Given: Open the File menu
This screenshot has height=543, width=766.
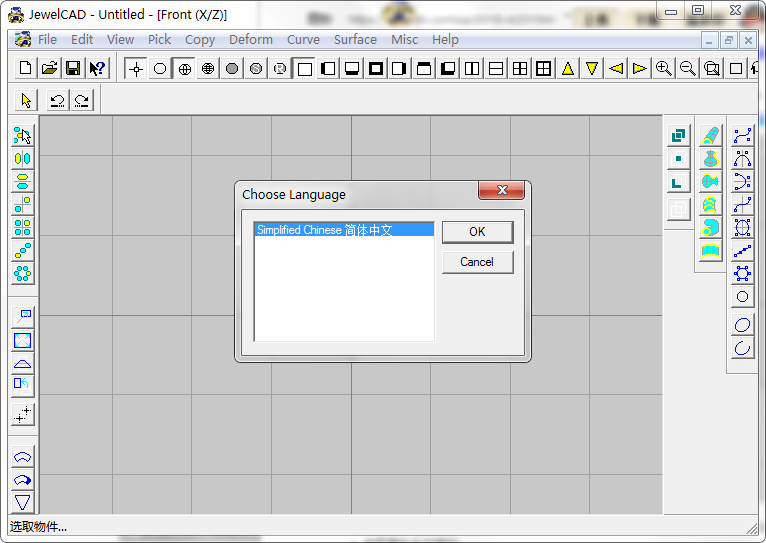Looking at the screenshot, I should (47, 40).
